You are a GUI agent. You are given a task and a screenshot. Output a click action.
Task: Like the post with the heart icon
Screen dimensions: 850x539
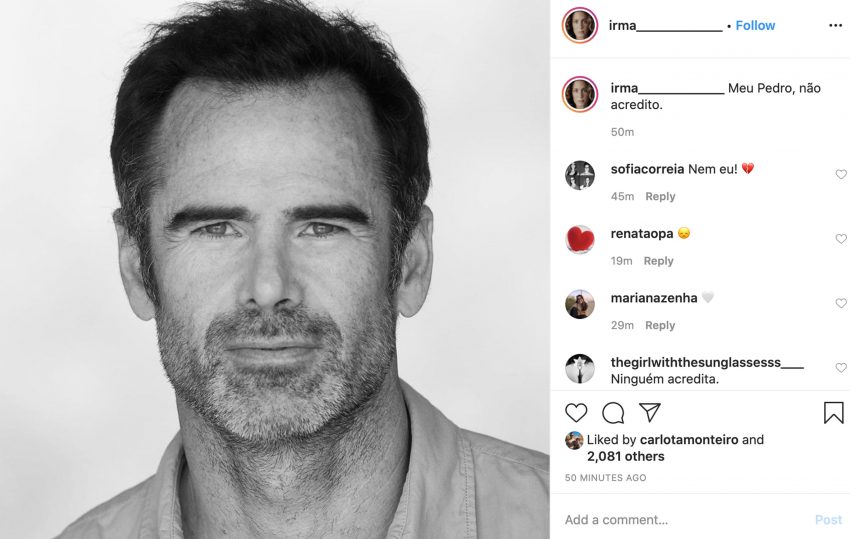click(576, 413)
